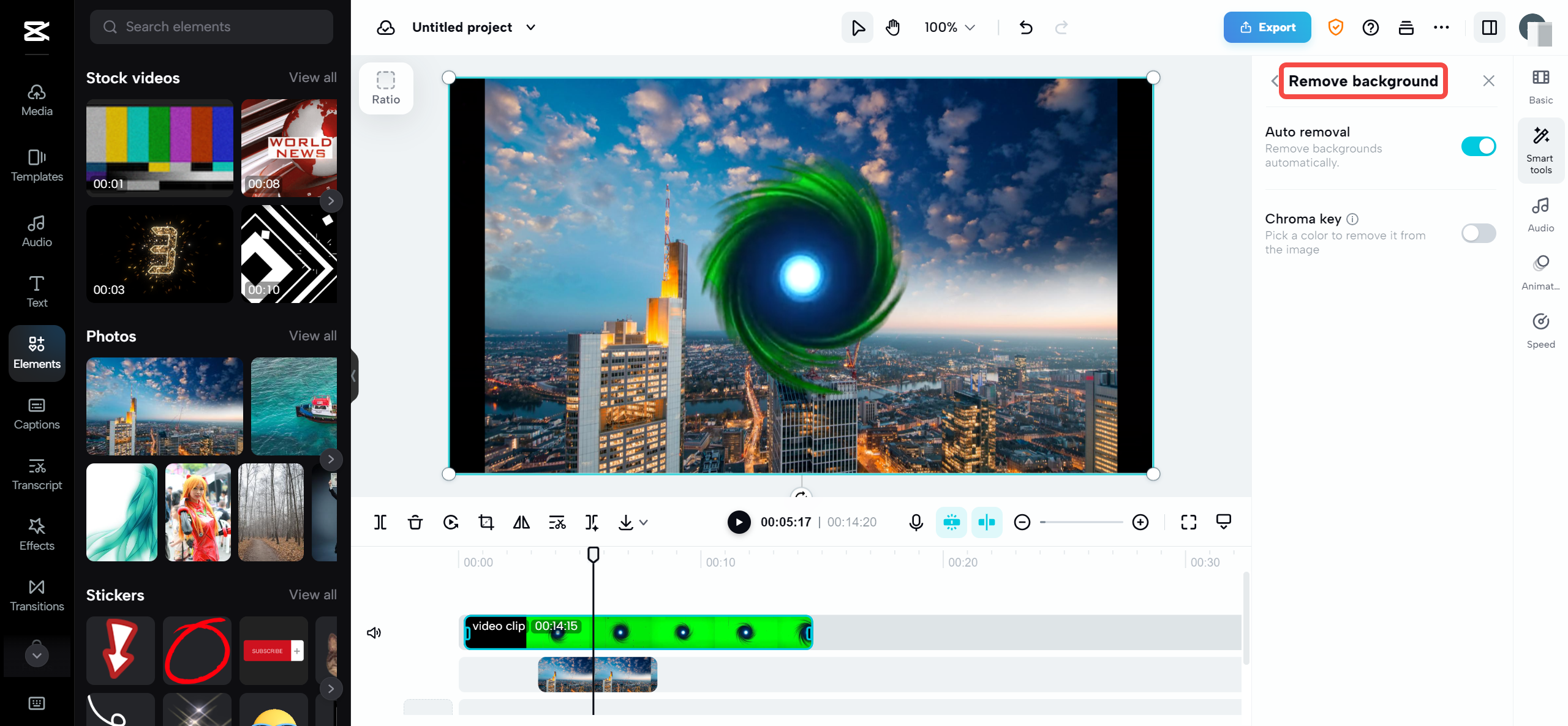This screenshot has width=1568, height=726.
Task: Switch to the Speed panel tab
Action: pyautogui.click(x=1540, y=331)
